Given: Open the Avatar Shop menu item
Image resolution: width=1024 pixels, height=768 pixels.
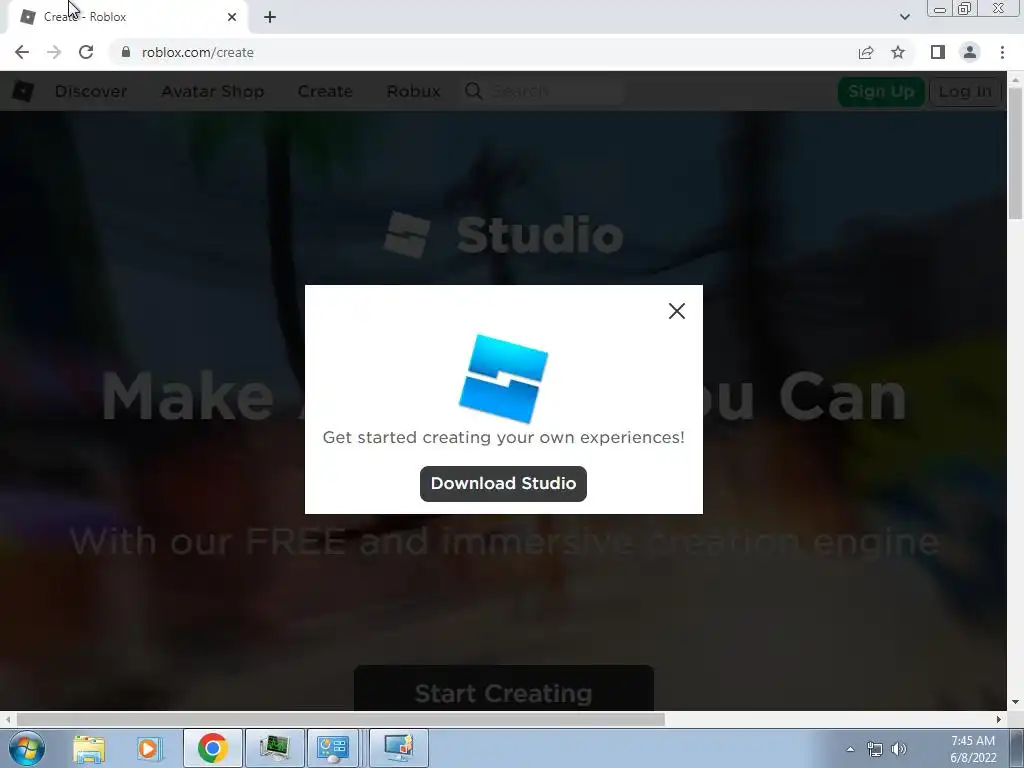Looking at the screenshot, I should (213, 91).
